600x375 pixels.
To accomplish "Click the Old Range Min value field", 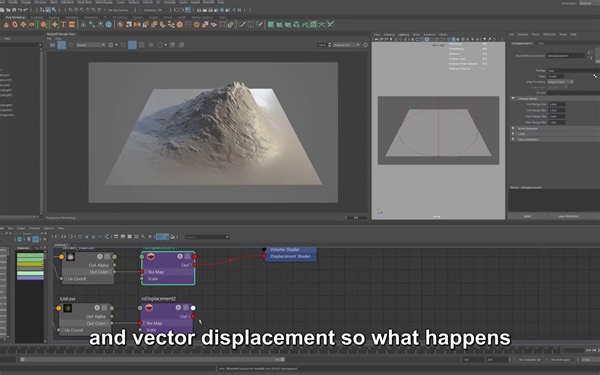I will pos(557,104).
